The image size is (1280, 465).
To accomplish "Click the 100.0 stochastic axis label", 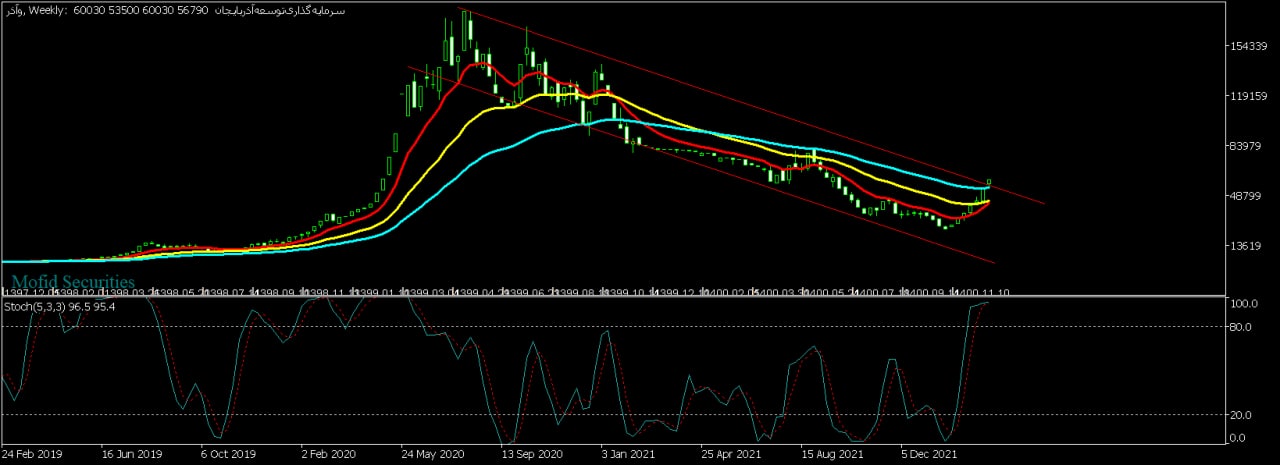I will click(x=1243, y=303).
